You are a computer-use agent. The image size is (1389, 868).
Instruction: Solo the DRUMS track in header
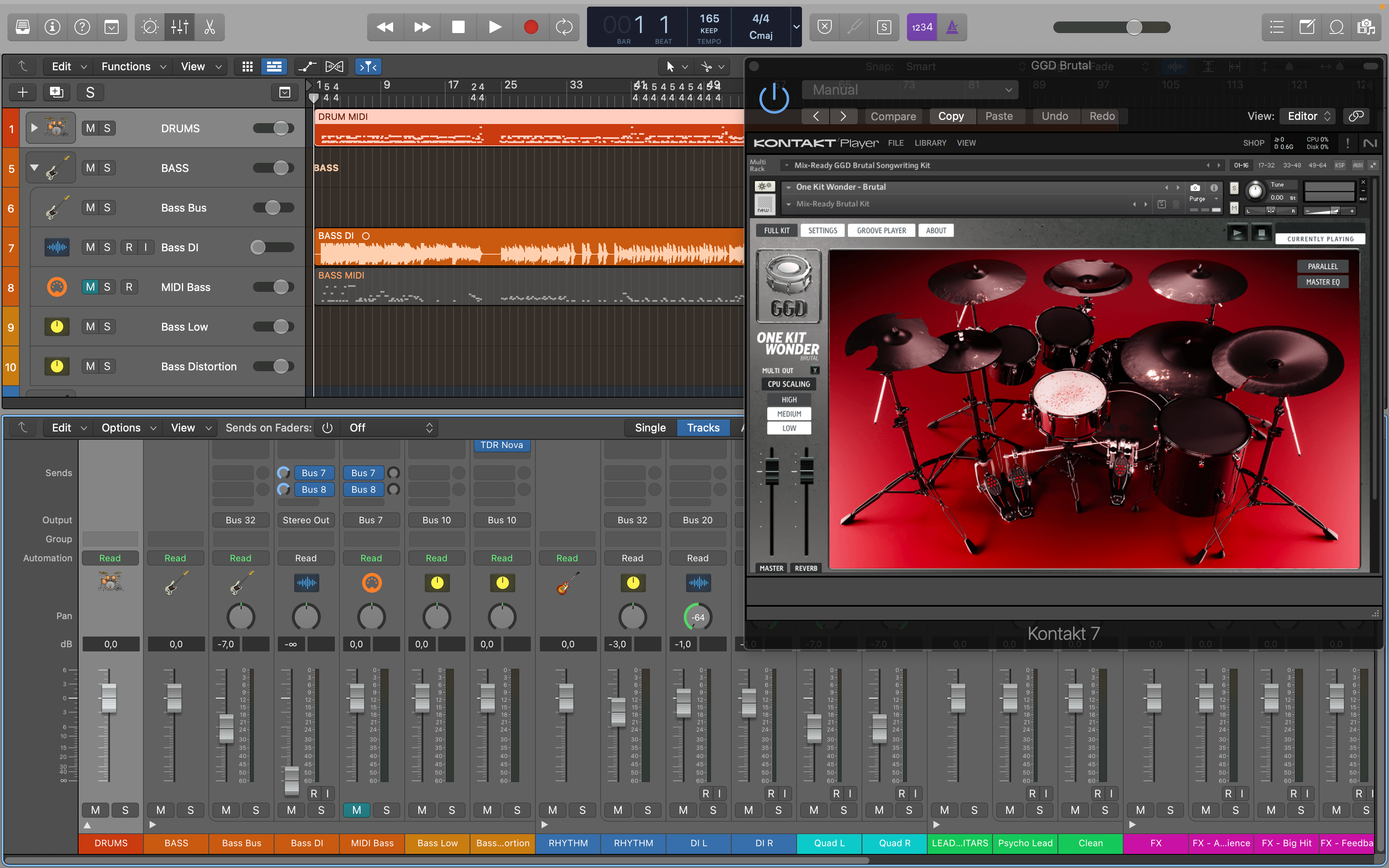click(x=107, y=128)
